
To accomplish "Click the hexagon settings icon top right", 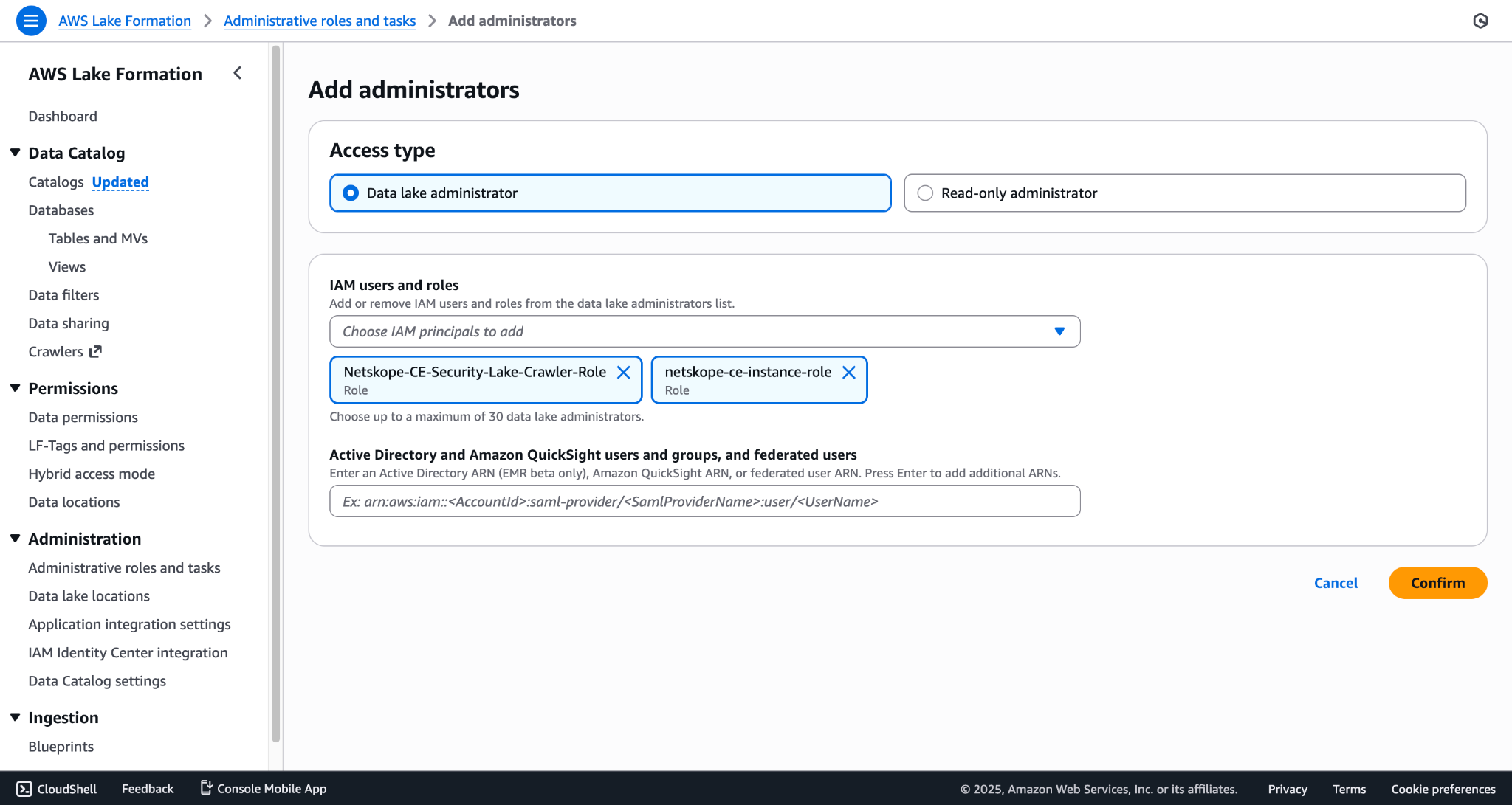I will tap(1480, 21).
